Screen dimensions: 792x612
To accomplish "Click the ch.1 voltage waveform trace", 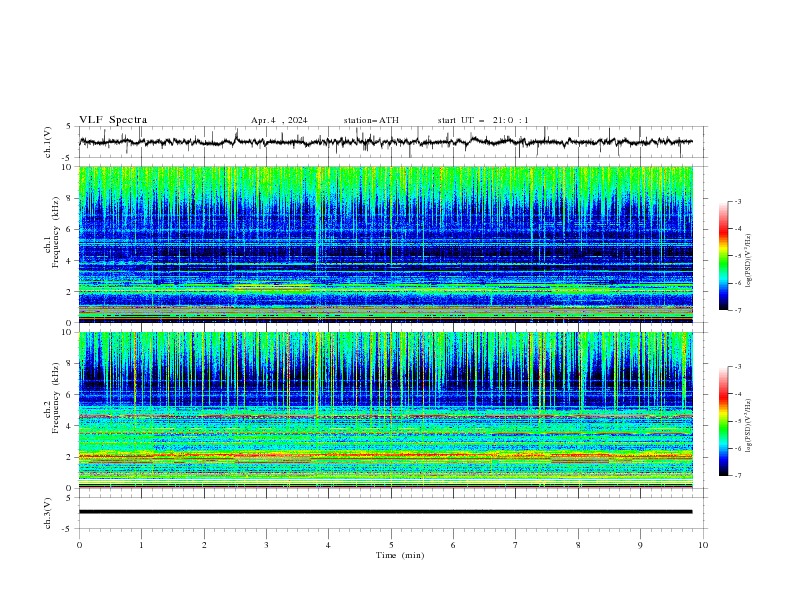I will point(385,142).
